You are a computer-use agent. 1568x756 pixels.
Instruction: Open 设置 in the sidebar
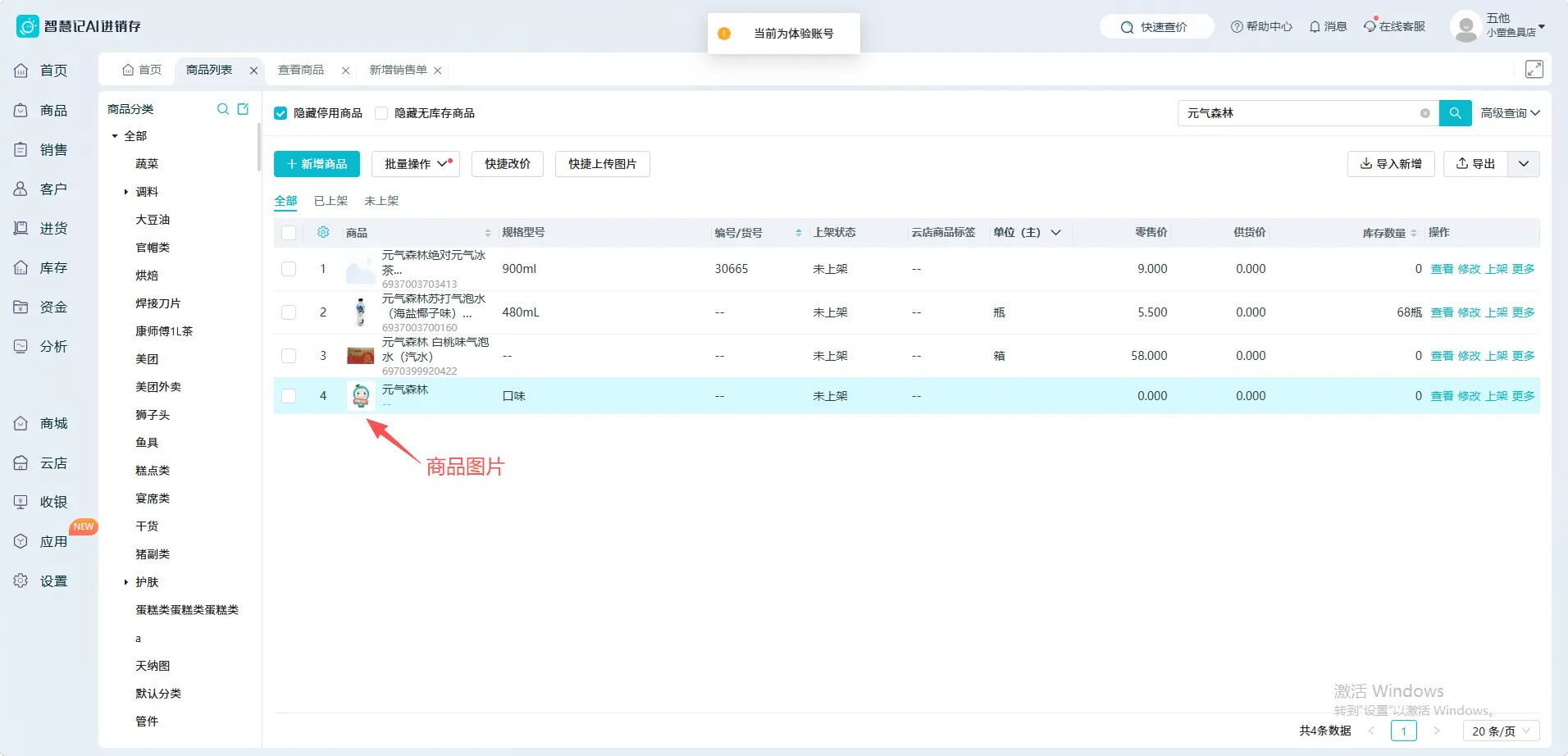click(x=41, y=581)
